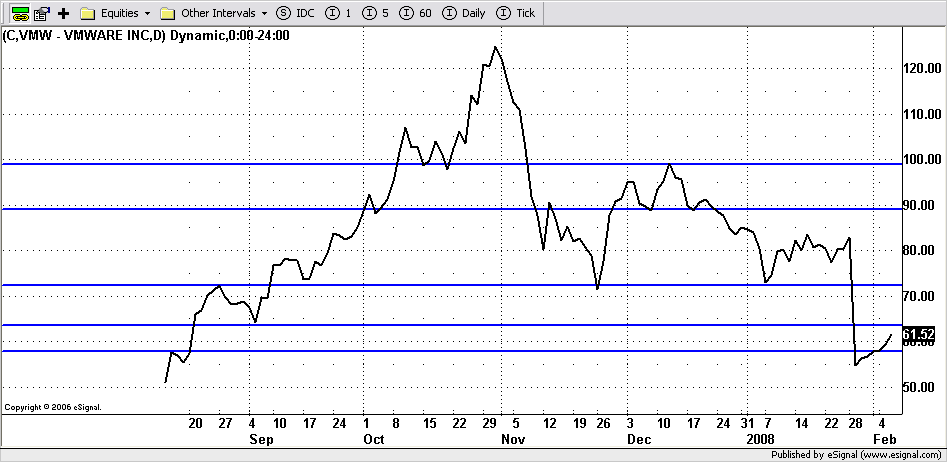The image size is (947, 462).
Task: Switch to the 60-minute interval
Action: (x=417, y=13)
